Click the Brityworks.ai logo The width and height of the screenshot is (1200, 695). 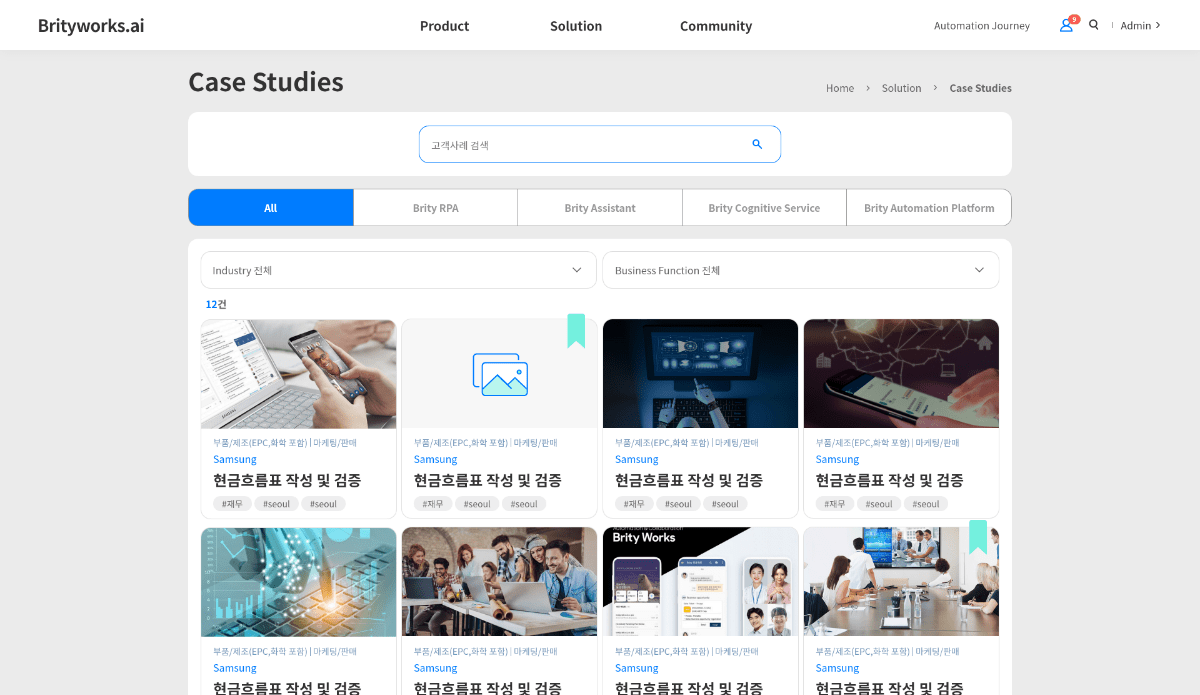click(x=91, y=26)
